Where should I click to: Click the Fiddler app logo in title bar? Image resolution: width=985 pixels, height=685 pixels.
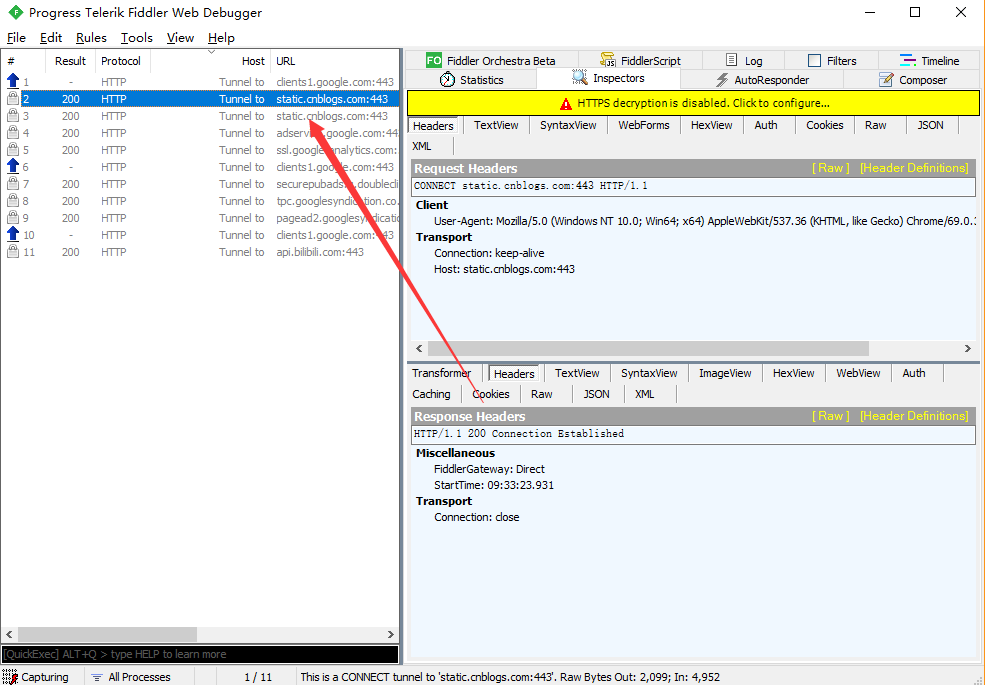tap(16, 12)
